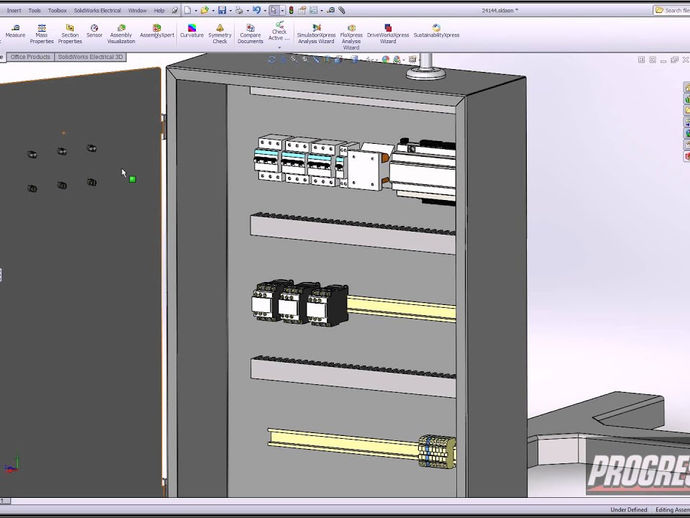Viewport: 690px width, 518px height.
Task: Expand the Print dropdown arrow
Action: point(247,11)
